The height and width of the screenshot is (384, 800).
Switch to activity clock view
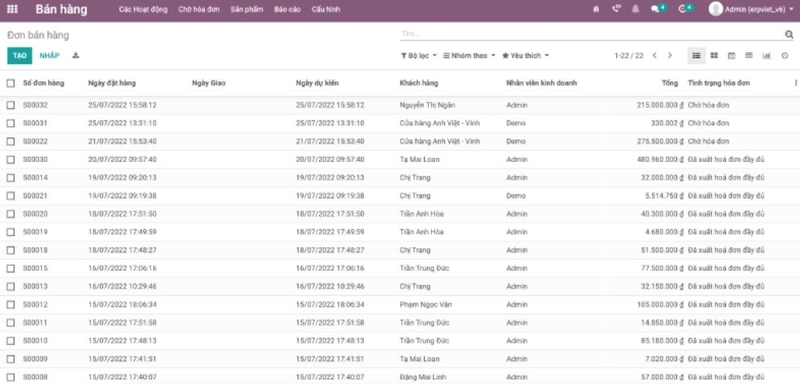coord(785,56)
